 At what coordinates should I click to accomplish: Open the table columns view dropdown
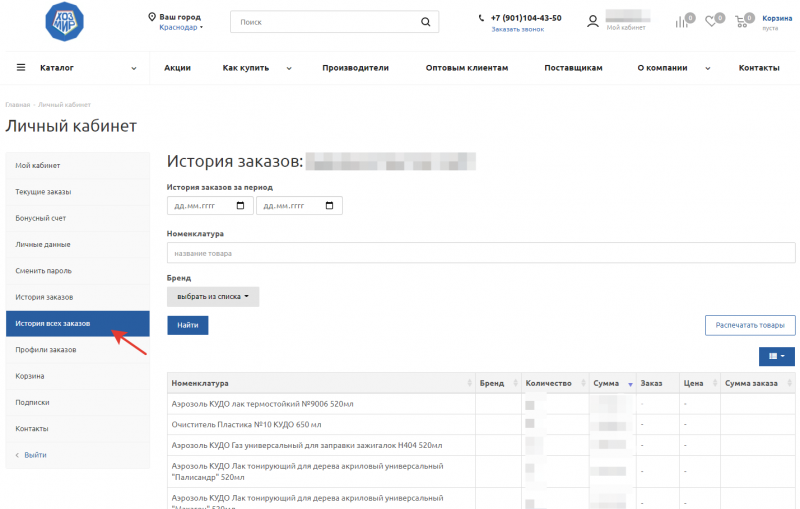(x=777, y=356)
